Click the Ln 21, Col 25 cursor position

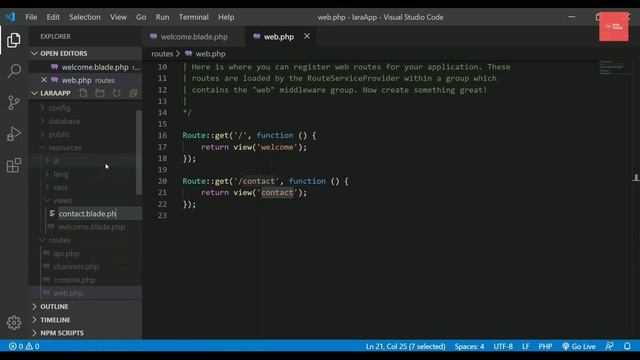click(405, 346)
